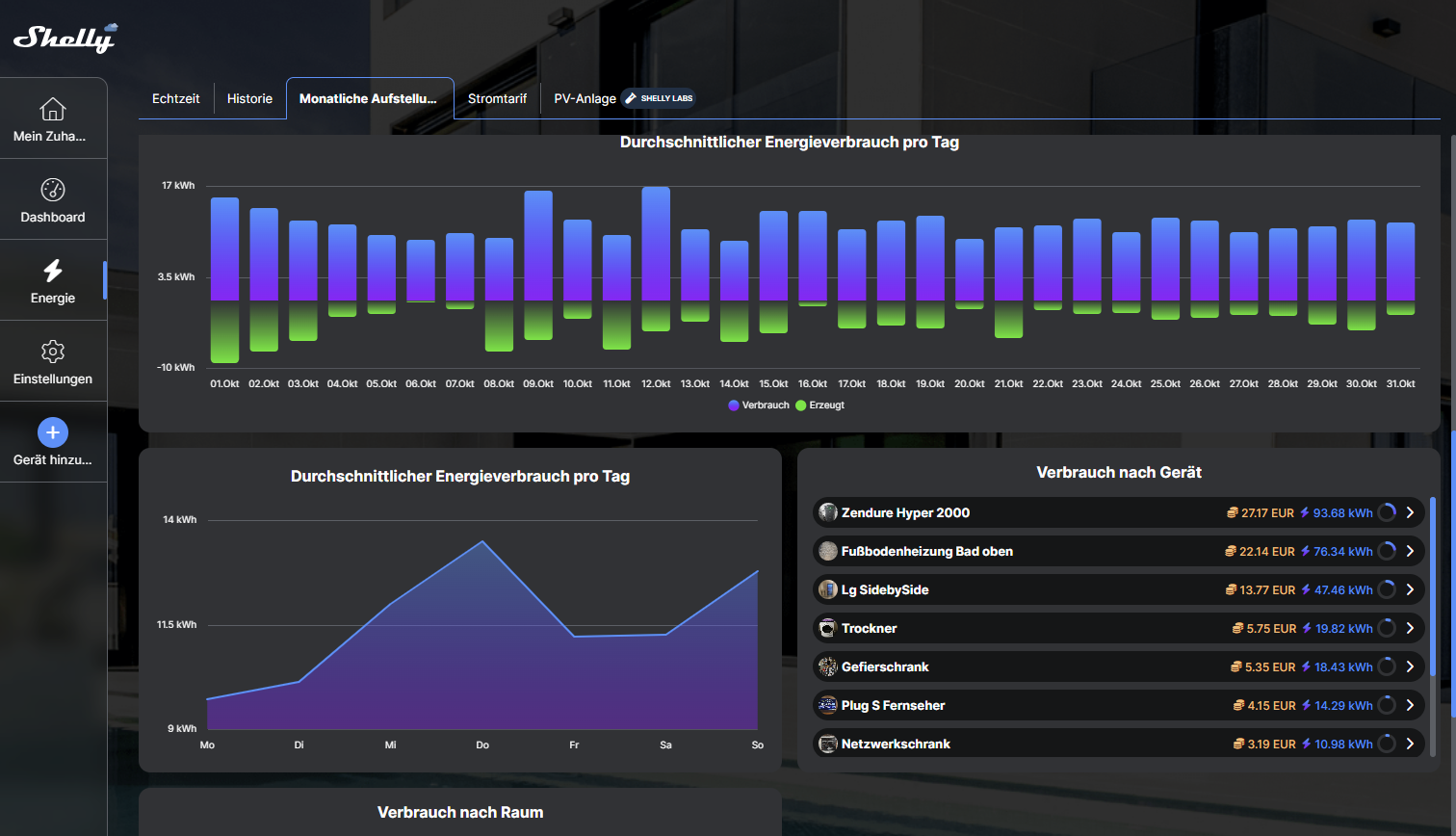
Task: Open the Gefierschrank device entry
Action: point(885,666)
